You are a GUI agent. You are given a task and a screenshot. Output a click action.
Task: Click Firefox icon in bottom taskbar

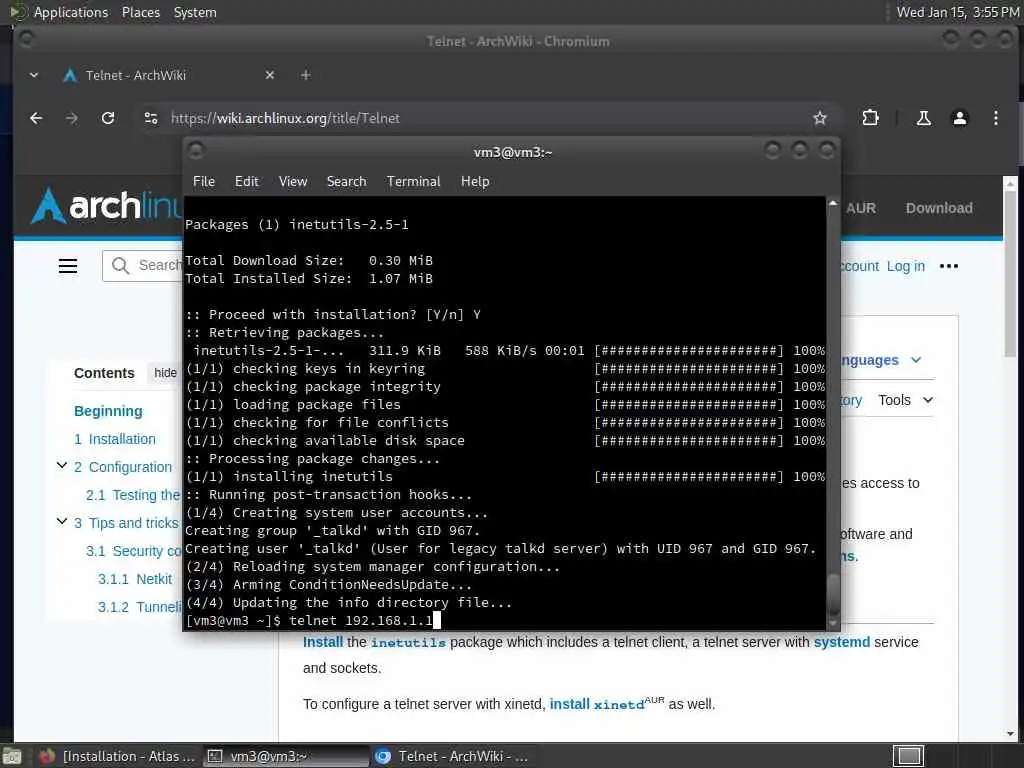pyautogui.click(x=46, y=756)
